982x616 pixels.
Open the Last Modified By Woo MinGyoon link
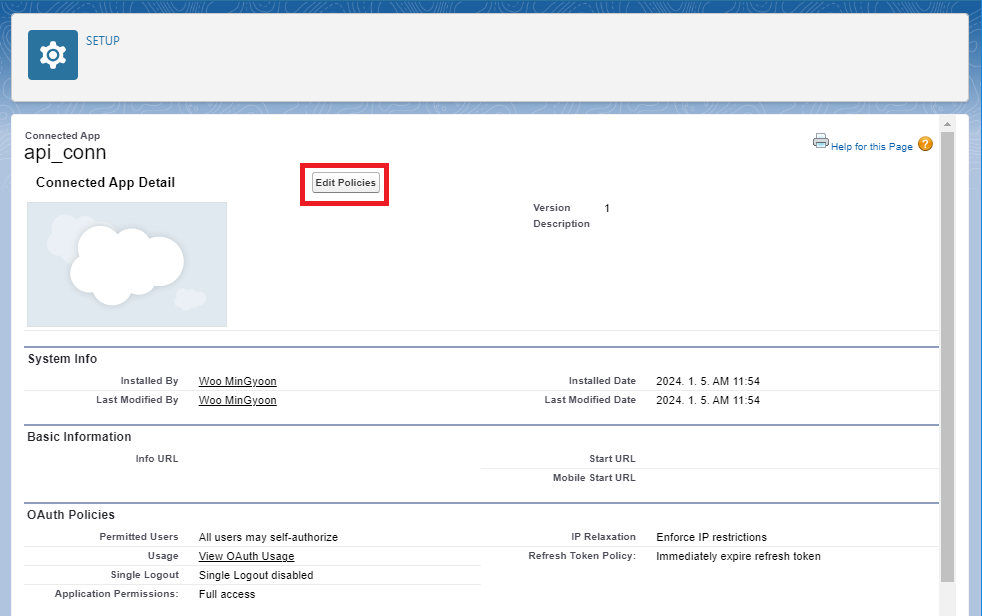(237, 400)
